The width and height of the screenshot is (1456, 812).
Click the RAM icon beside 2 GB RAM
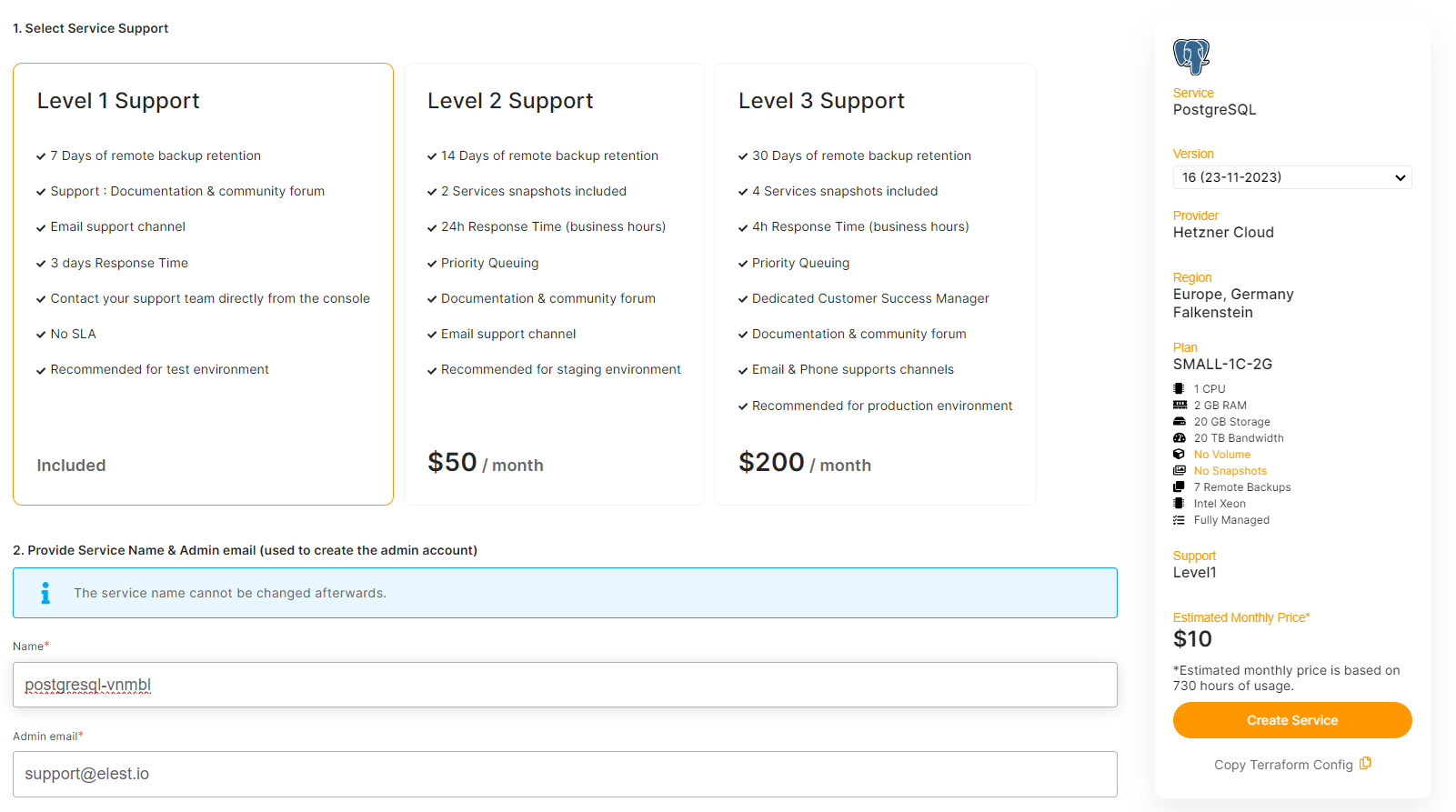point(1180,405)
